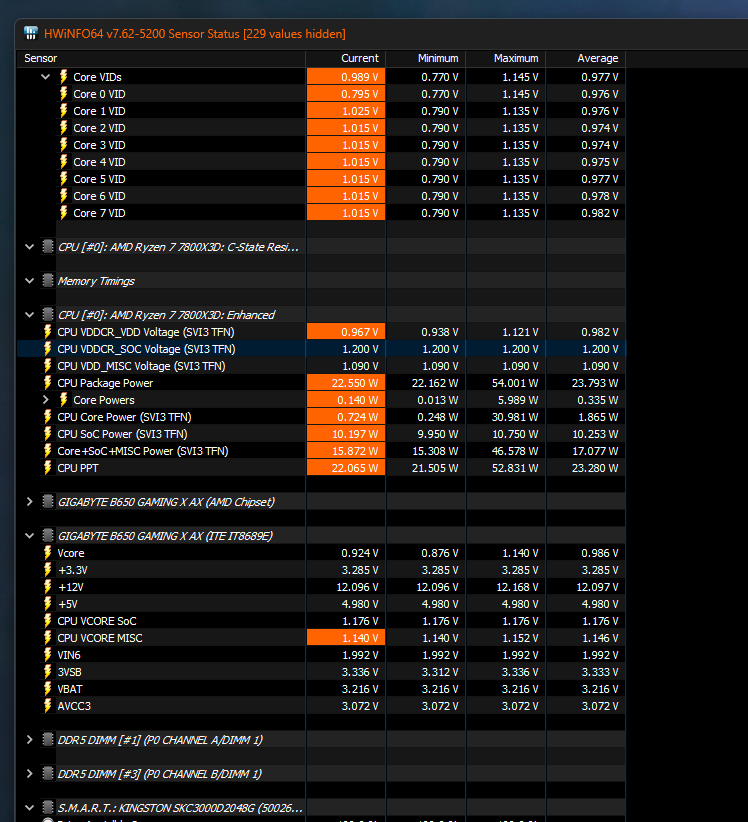Click the lightning icon for CPU VCORE SoC

pos(48,621)
